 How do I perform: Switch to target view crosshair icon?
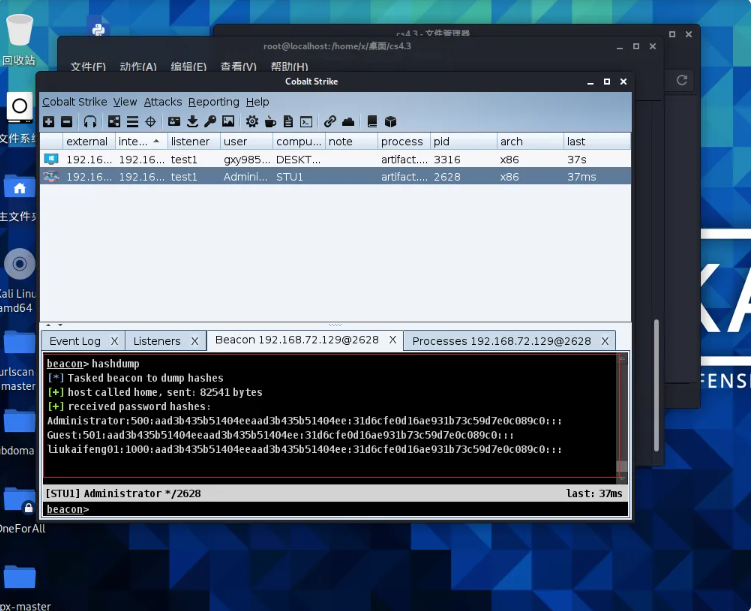[150, 122]
